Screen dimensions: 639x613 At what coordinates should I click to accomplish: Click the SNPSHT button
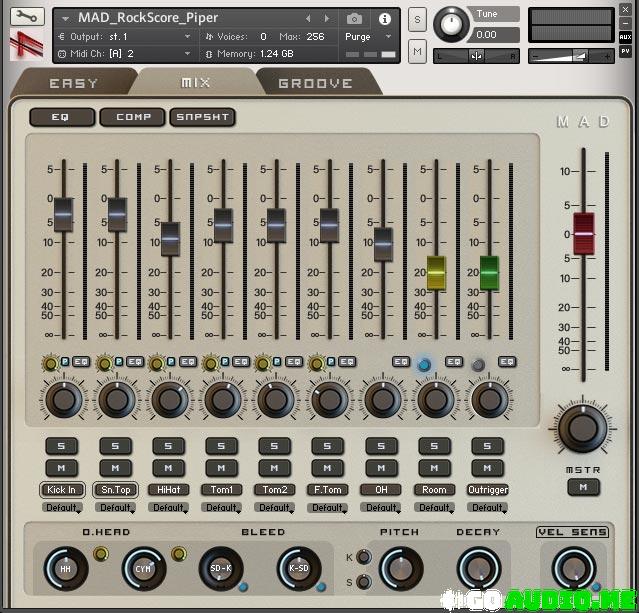(x=202, y=117)
